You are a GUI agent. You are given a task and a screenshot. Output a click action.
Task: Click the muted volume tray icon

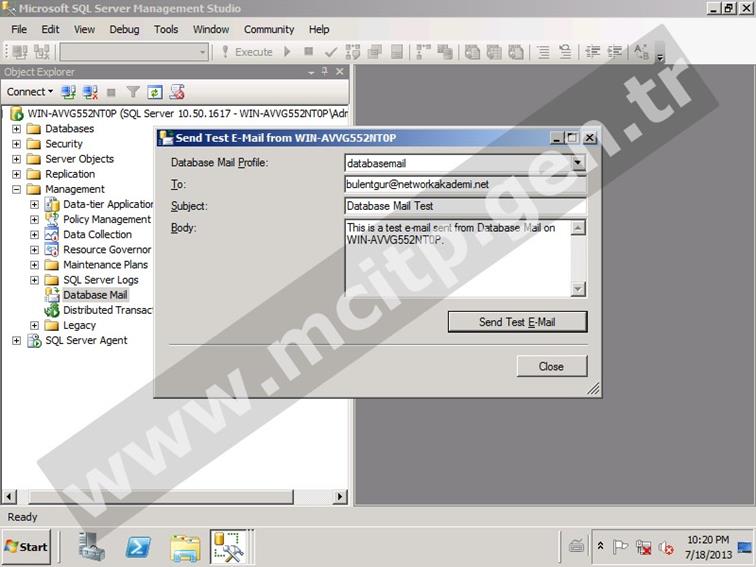pos(666,547)
